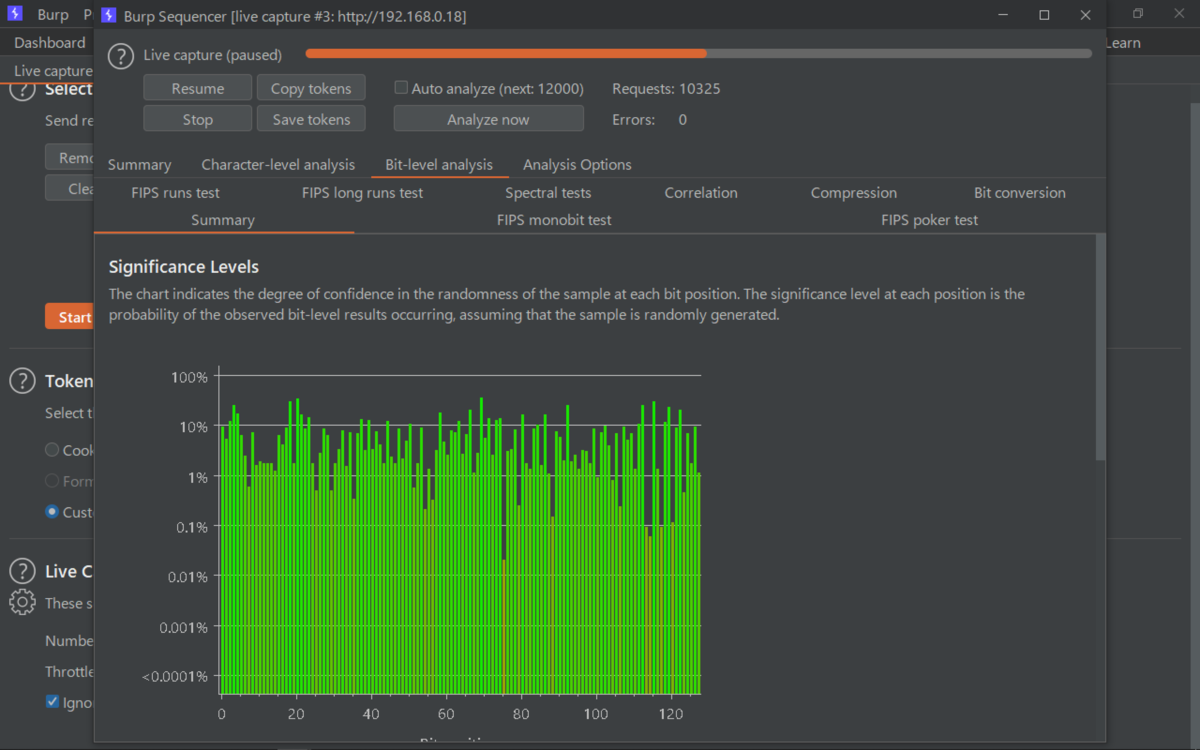Open the Correlation tab
The height and width of the screenshot is (750, 1200).
(701, 192)
